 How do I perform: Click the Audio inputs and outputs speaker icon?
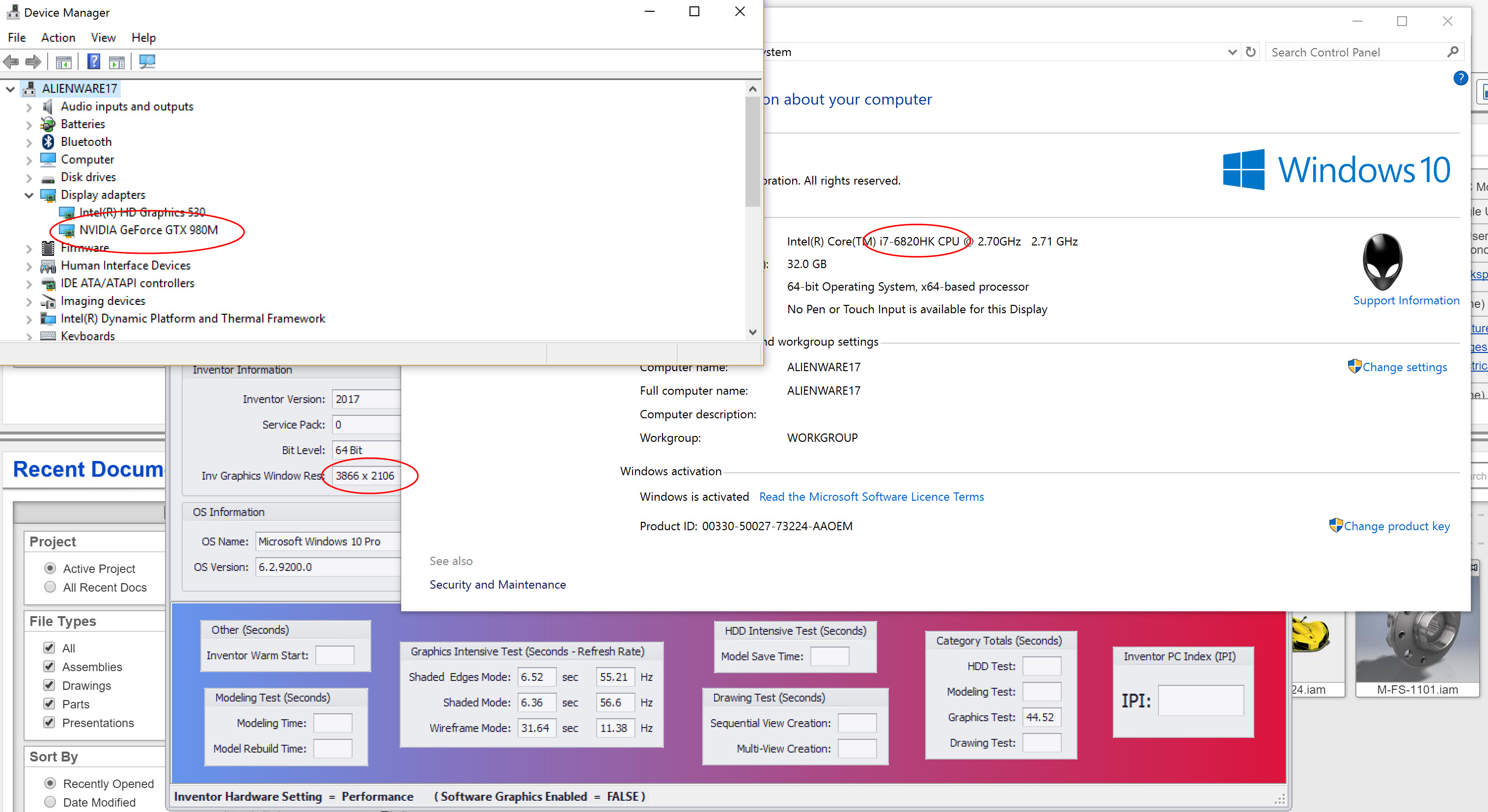pos(48,106)
